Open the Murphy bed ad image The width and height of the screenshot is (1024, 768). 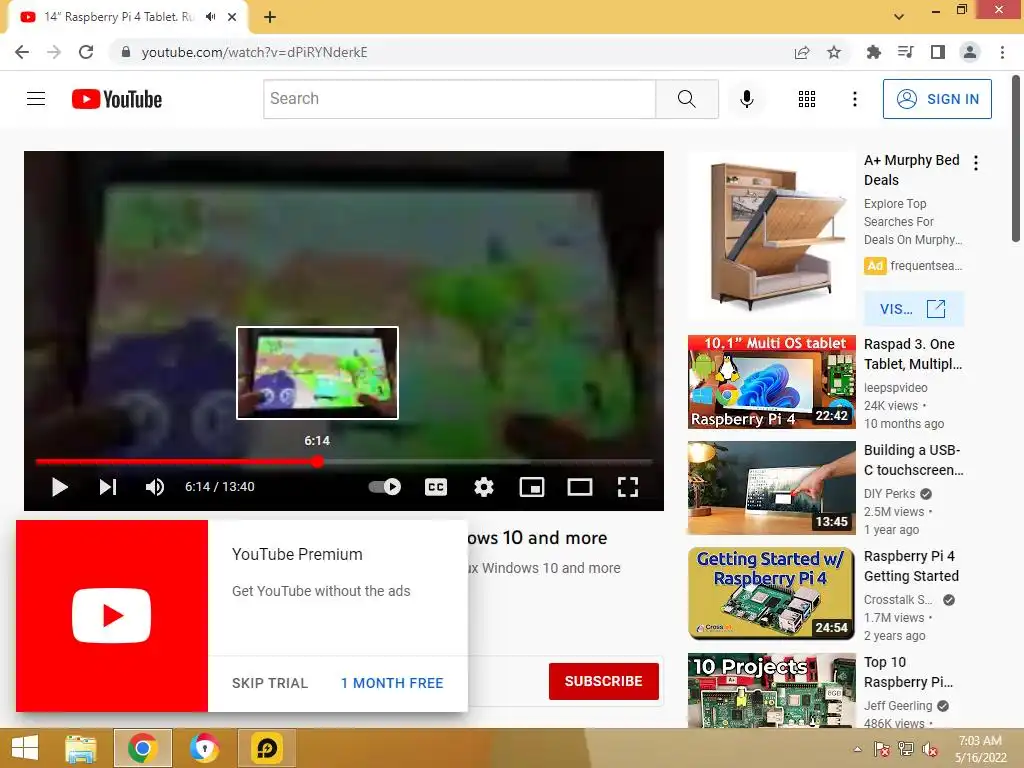tap(771, 235)
